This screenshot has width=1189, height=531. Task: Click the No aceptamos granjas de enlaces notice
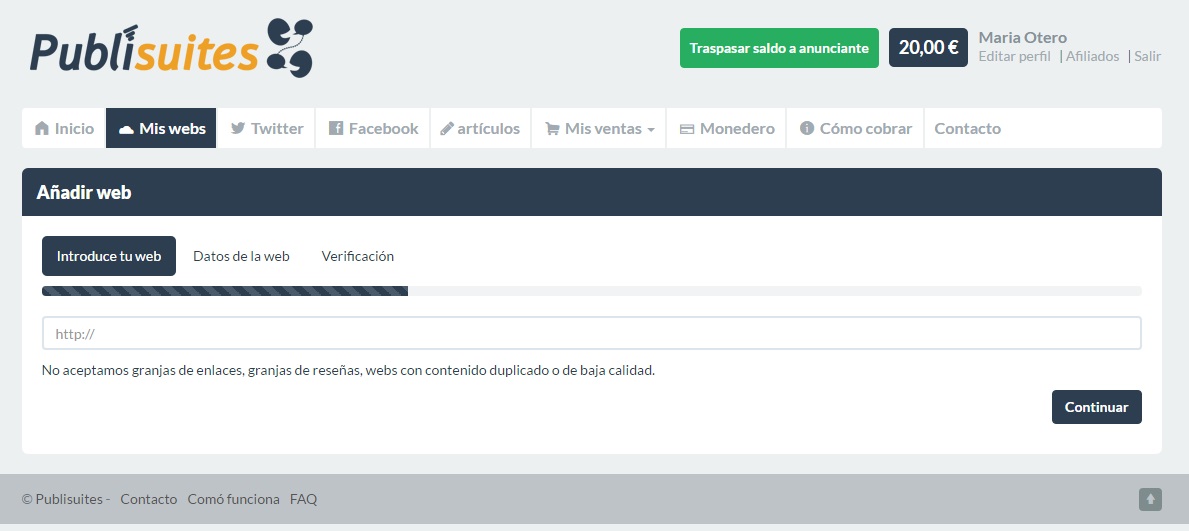tap(348, 371)
